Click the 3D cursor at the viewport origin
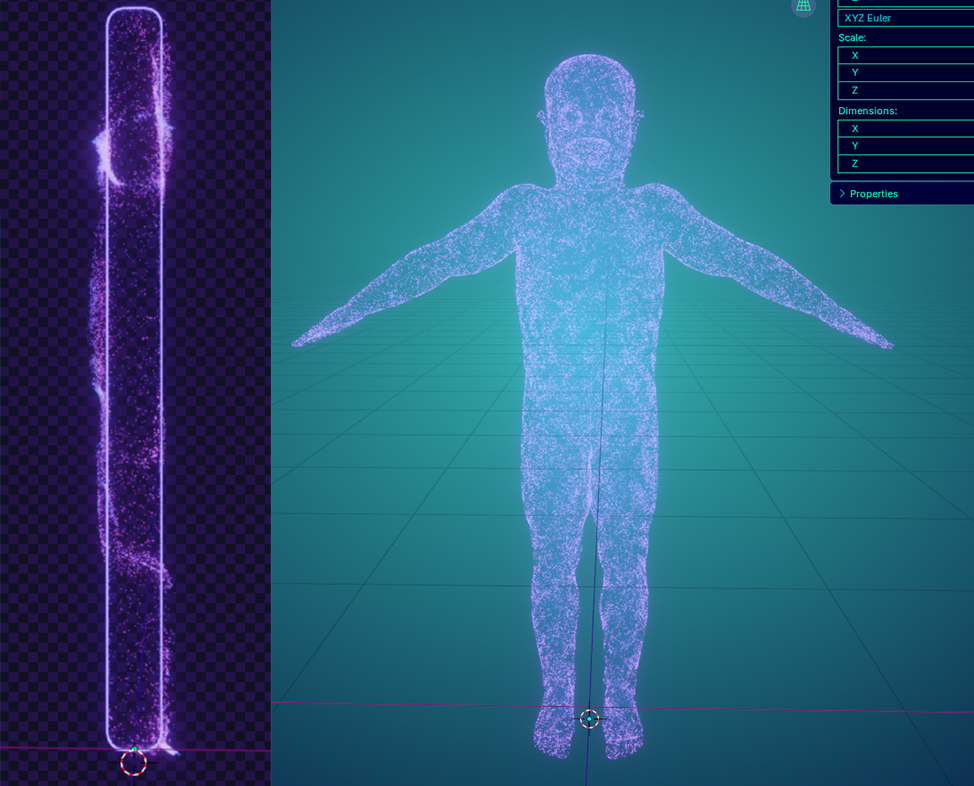Screen dimensions: 974x786 tap(590, 718)
